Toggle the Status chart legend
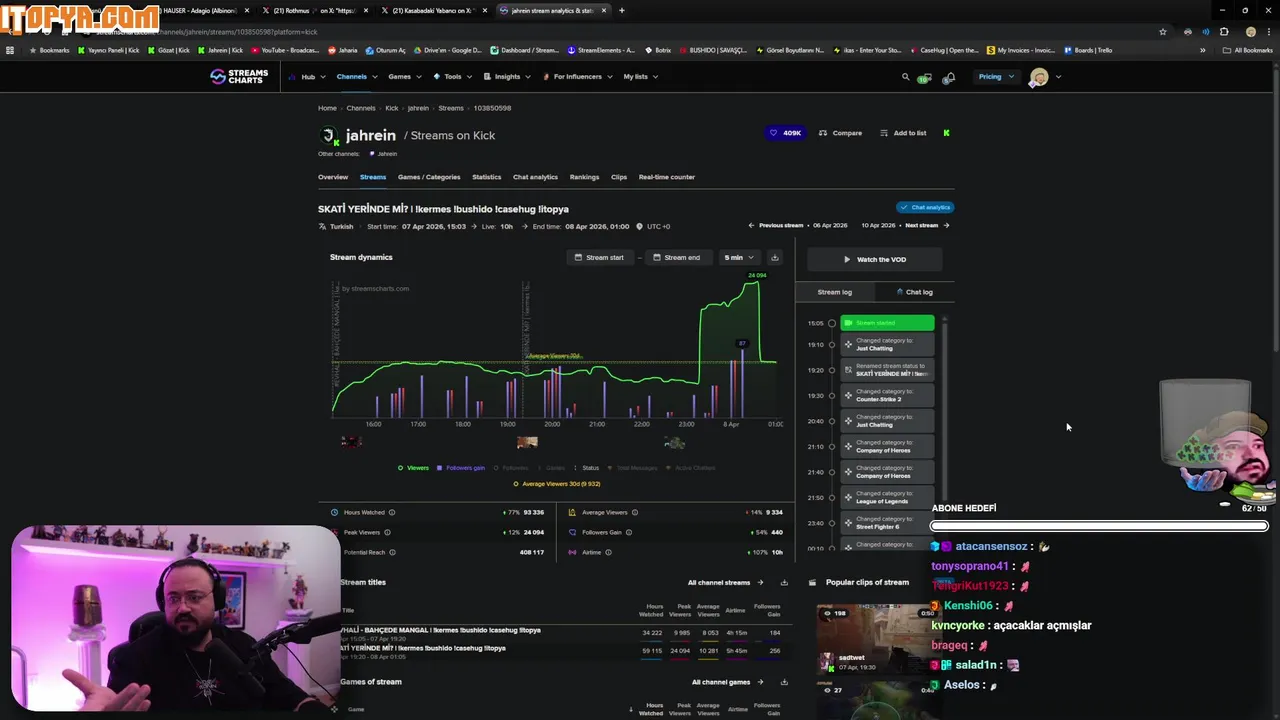 tap(586, 468)
